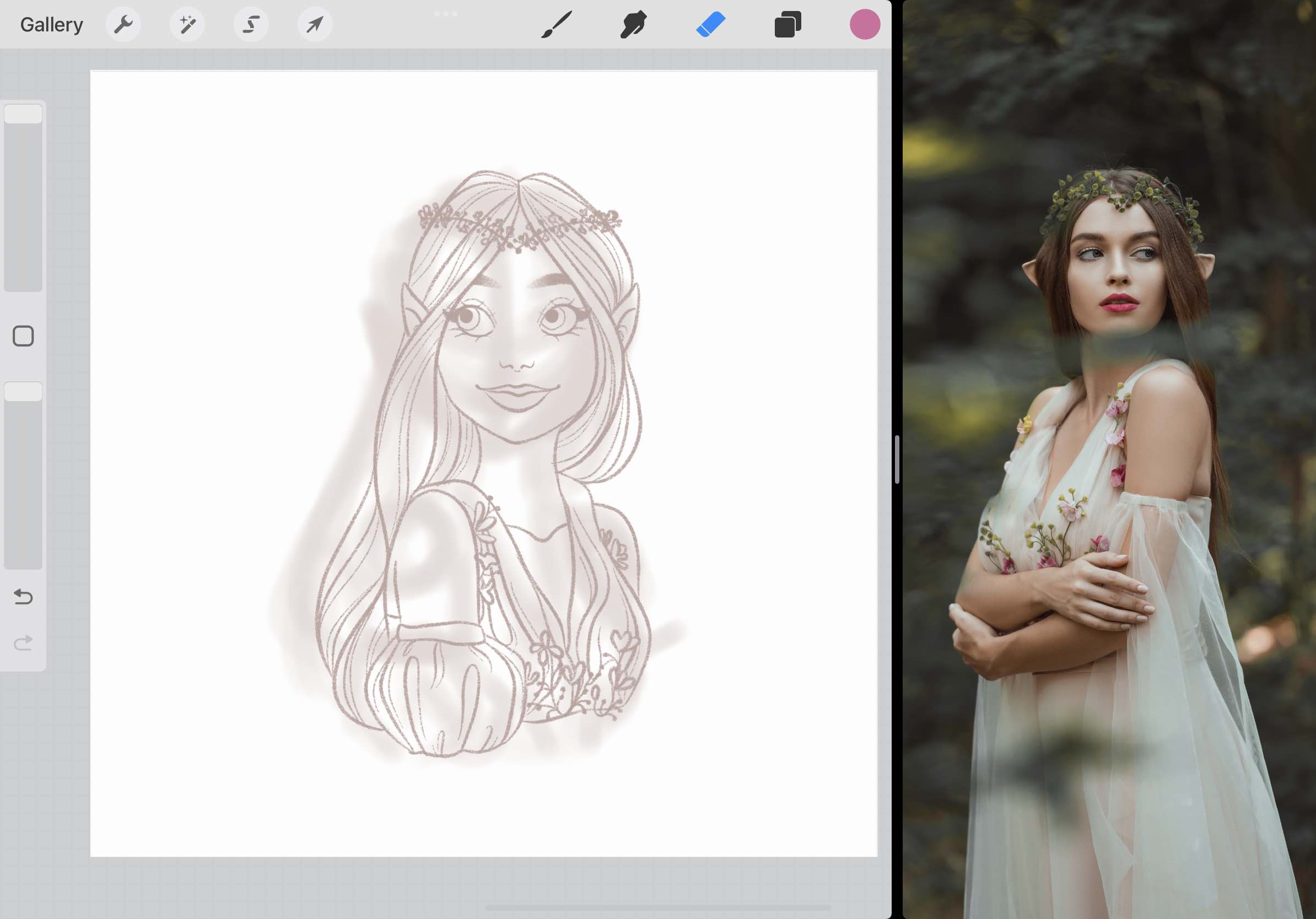This screenshot has width=1316, height=919.
Task: Select the Paint brush tool
Action: 557,25
